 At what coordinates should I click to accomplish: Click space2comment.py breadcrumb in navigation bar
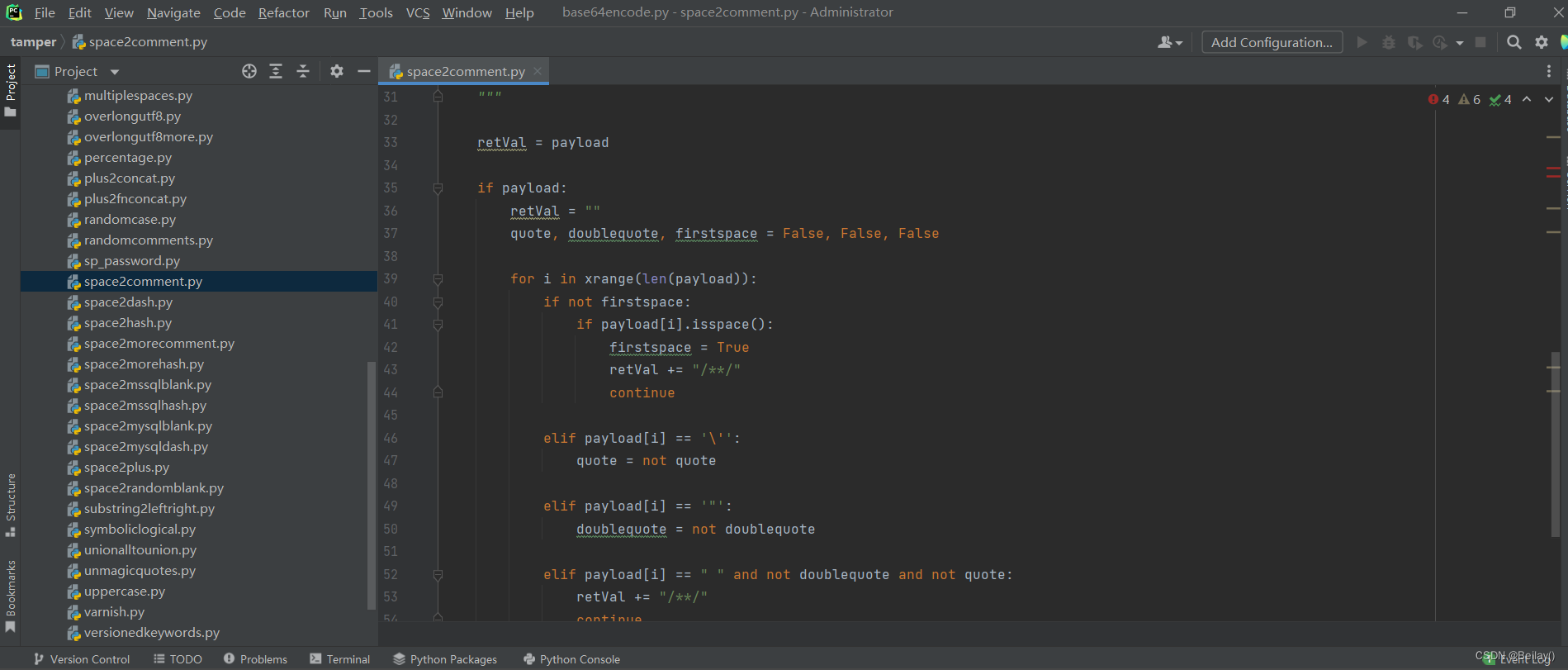coord(140,42)
